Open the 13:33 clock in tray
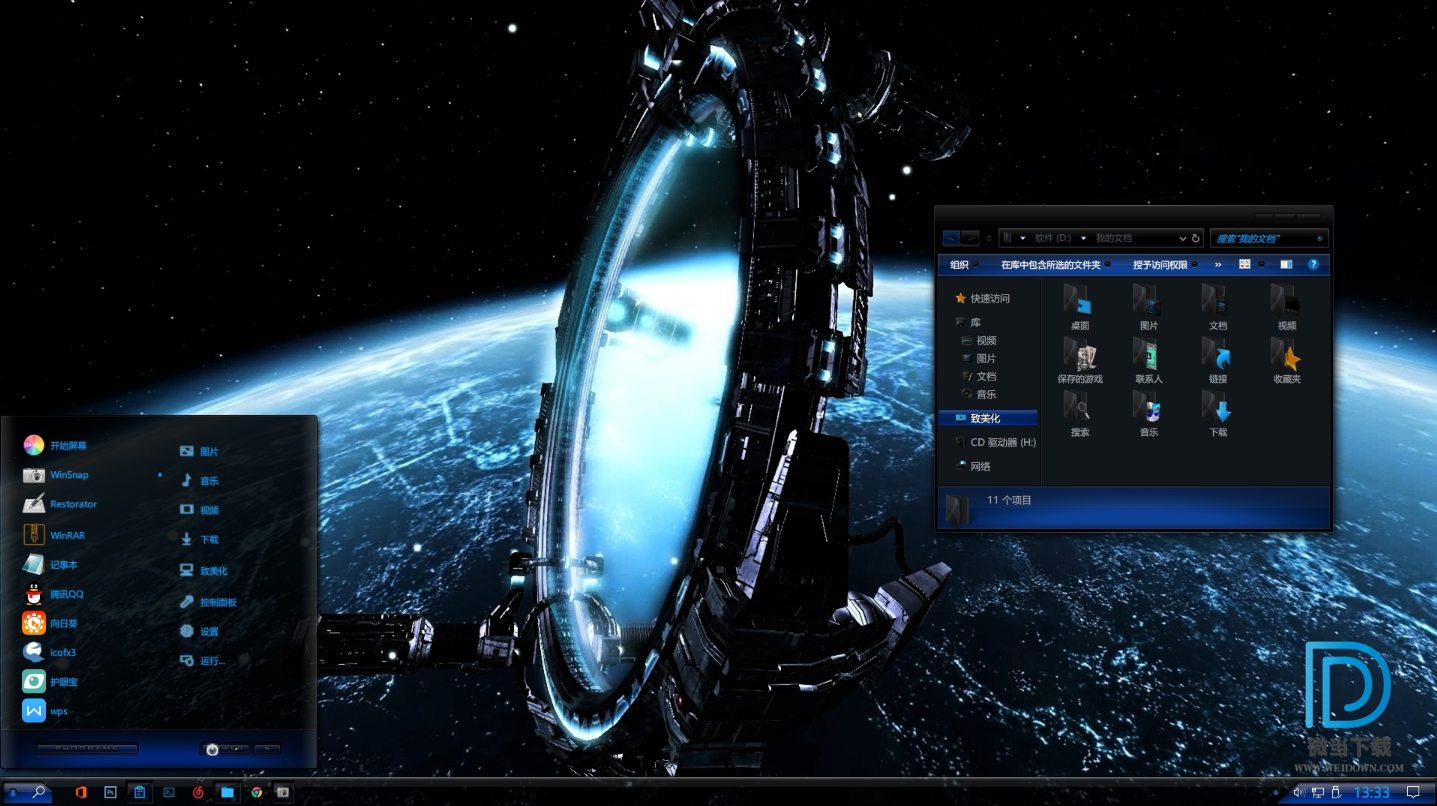 coord(1371,792)
